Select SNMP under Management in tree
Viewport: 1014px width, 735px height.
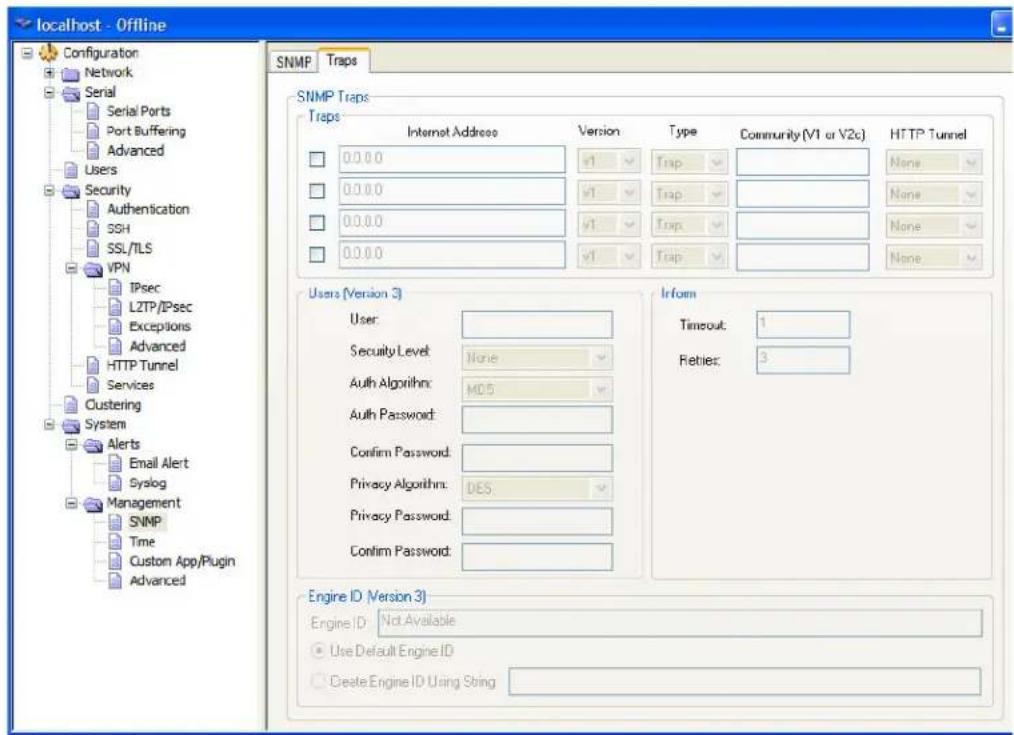(x=145, y=522)
